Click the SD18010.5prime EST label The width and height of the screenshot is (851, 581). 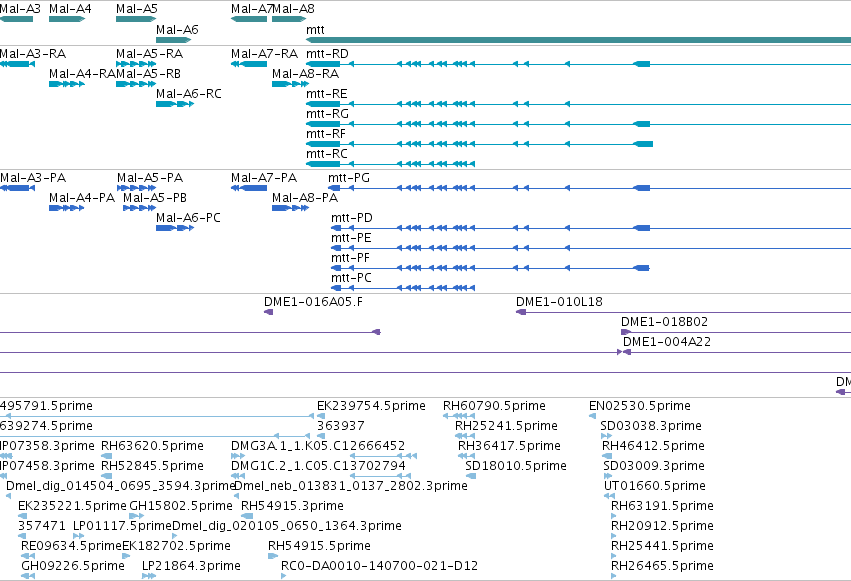click(x=516, y=467)
